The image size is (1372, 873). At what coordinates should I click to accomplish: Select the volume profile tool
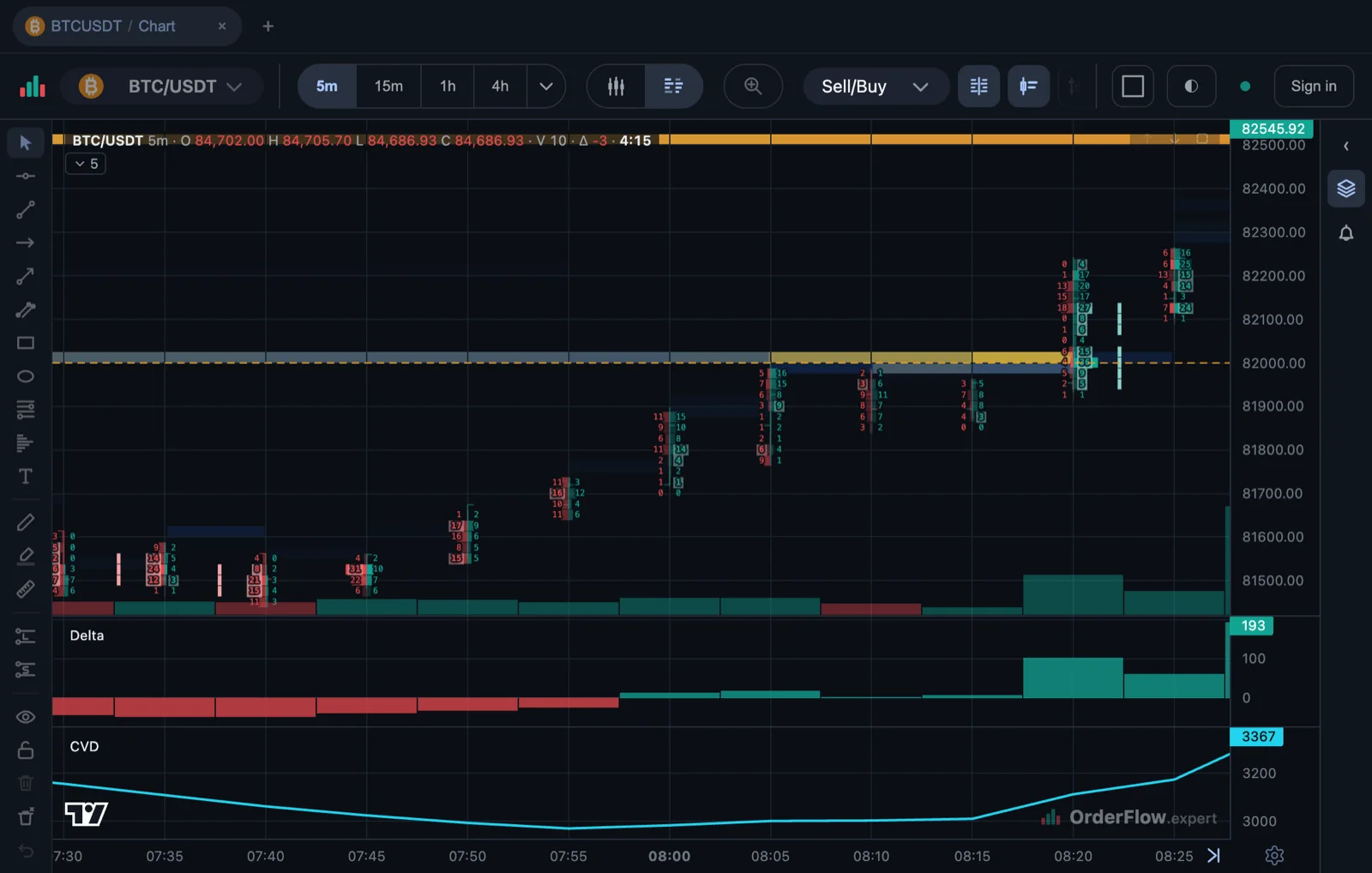coord(26,443)
